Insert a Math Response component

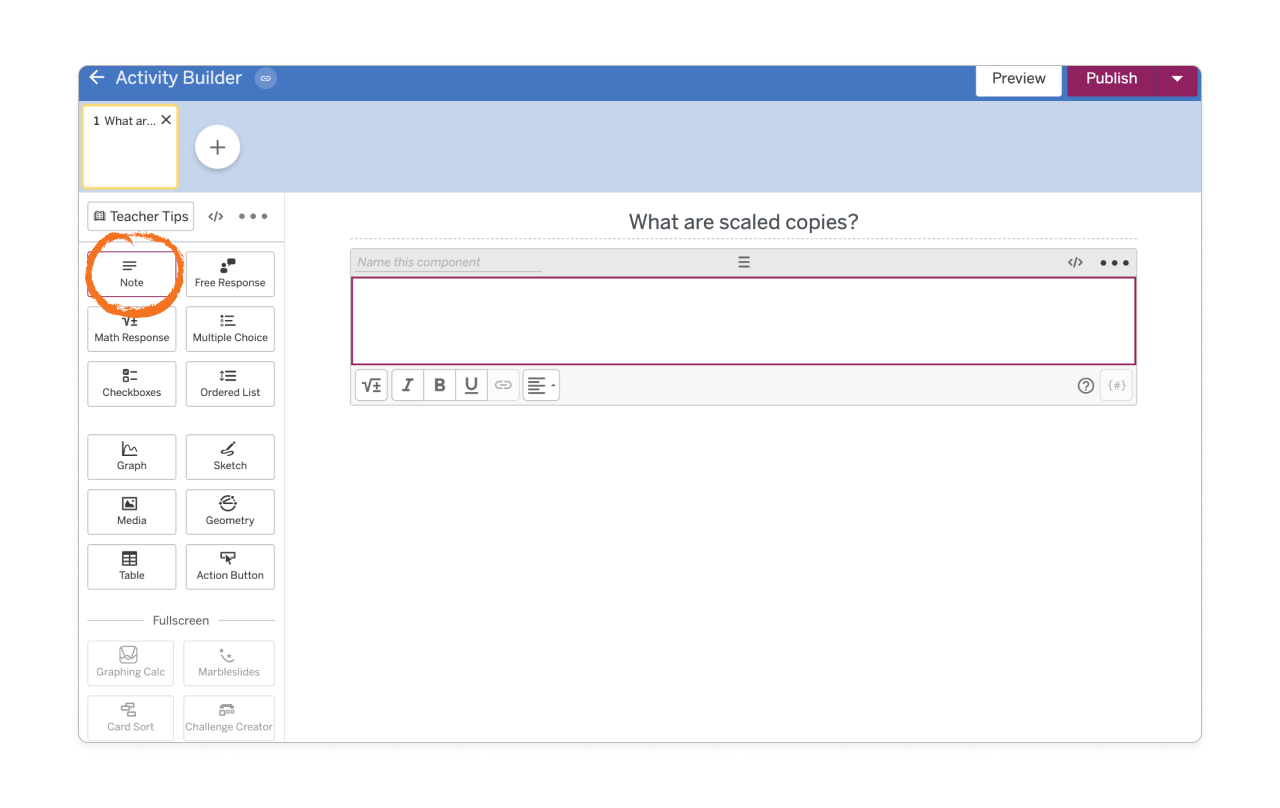131,329
